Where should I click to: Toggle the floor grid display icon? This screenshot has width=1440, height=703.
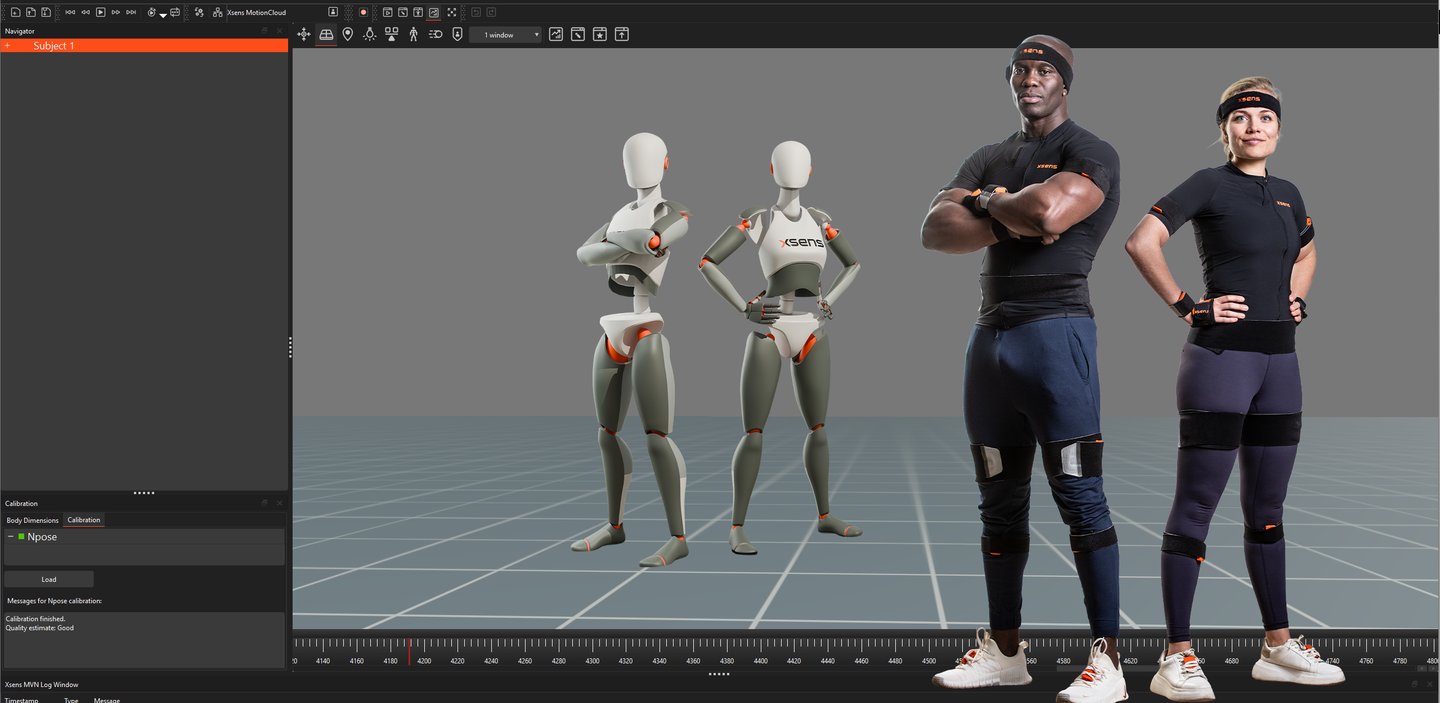coord(326,34)
